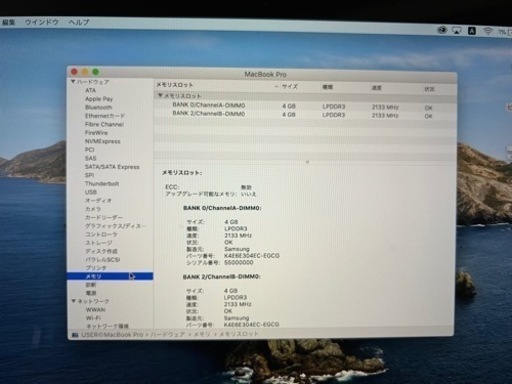Open the ヘルプ menu
Screen dimensions: 512x384
[79, 22]
